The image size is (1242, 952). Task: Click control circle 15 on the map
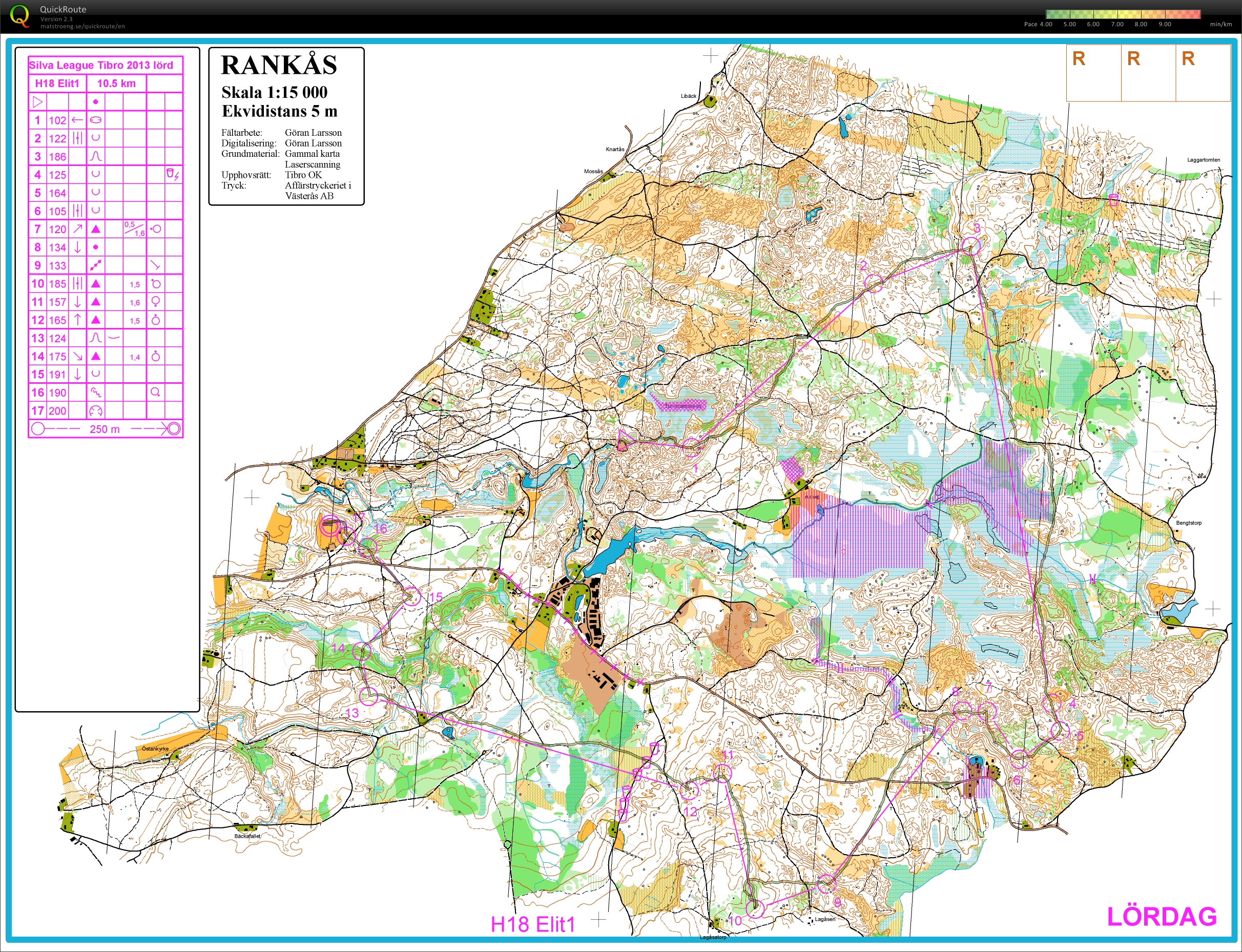tap(412, 596)
